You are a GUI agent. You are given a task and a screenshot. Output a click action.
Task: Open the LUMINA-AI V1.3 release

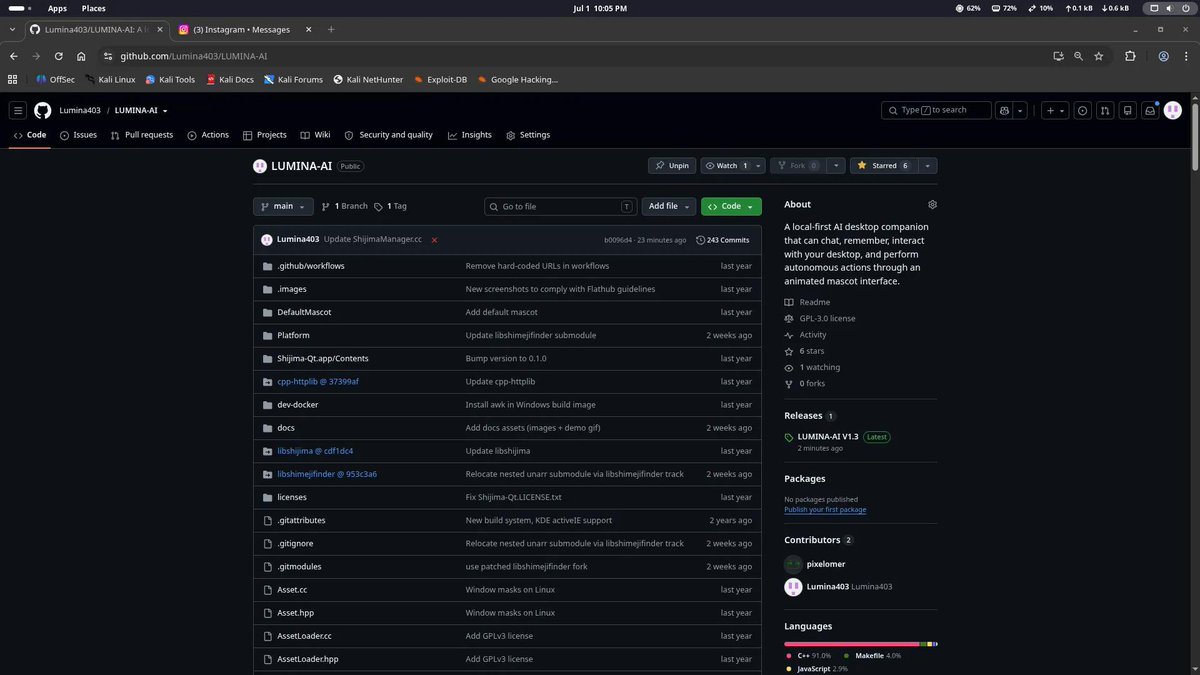[828, 437]
